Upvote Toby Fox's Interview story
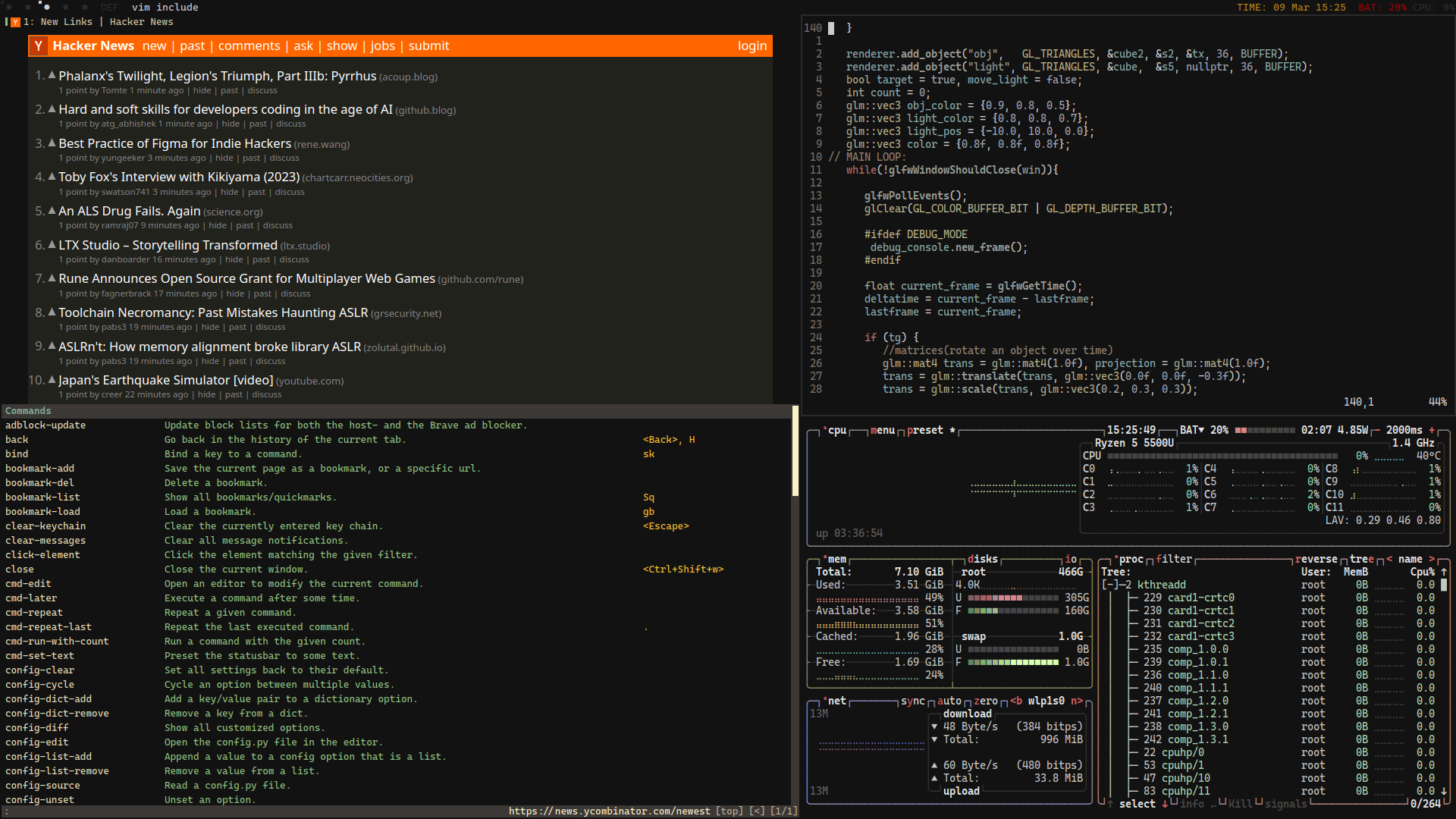1456x819 pixels. 52,177
